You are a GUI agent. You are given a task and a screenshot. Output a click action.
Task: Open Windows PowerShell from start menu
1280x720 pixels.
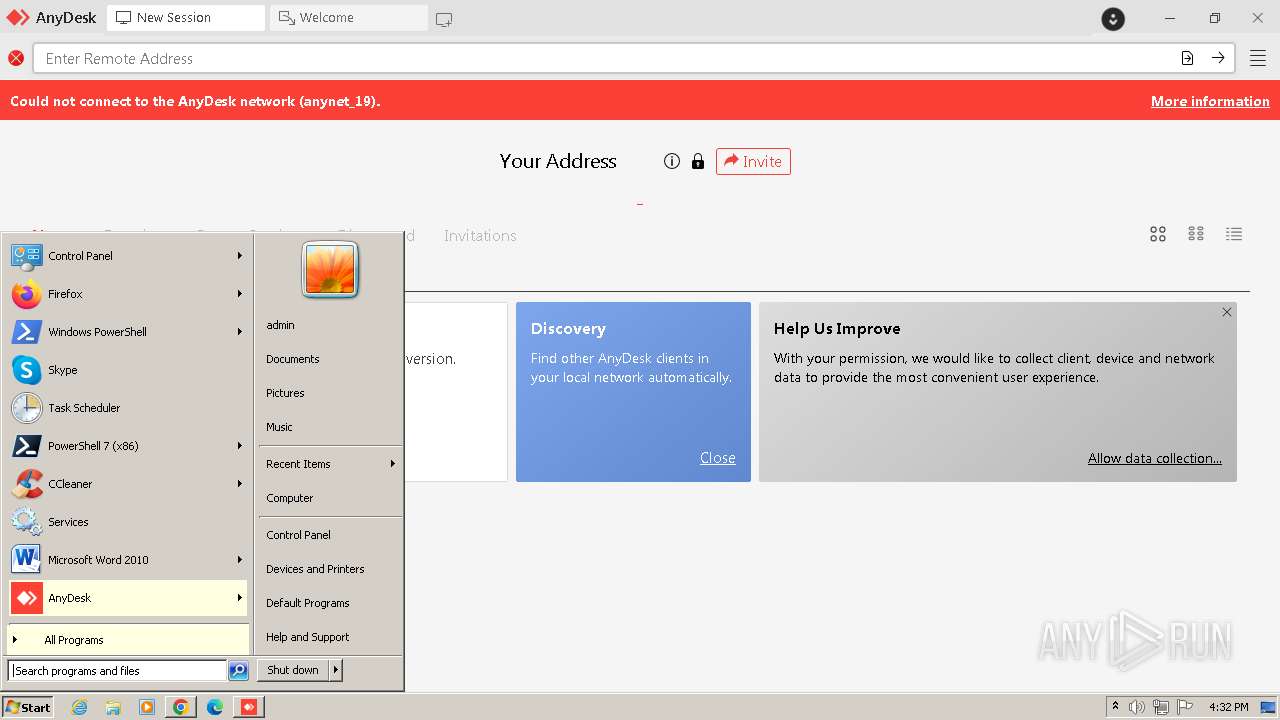(128, 332)
